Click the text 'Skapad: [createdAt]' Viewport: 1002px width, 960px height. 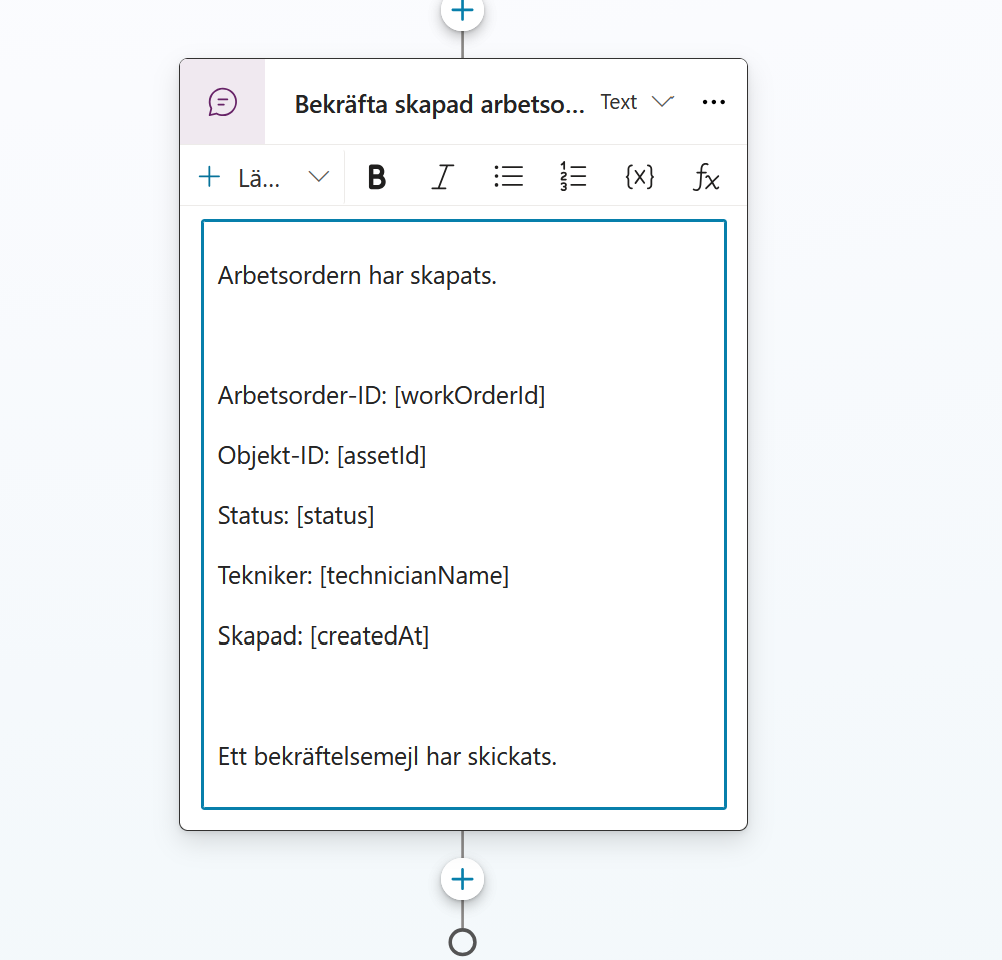pos(323,636)
